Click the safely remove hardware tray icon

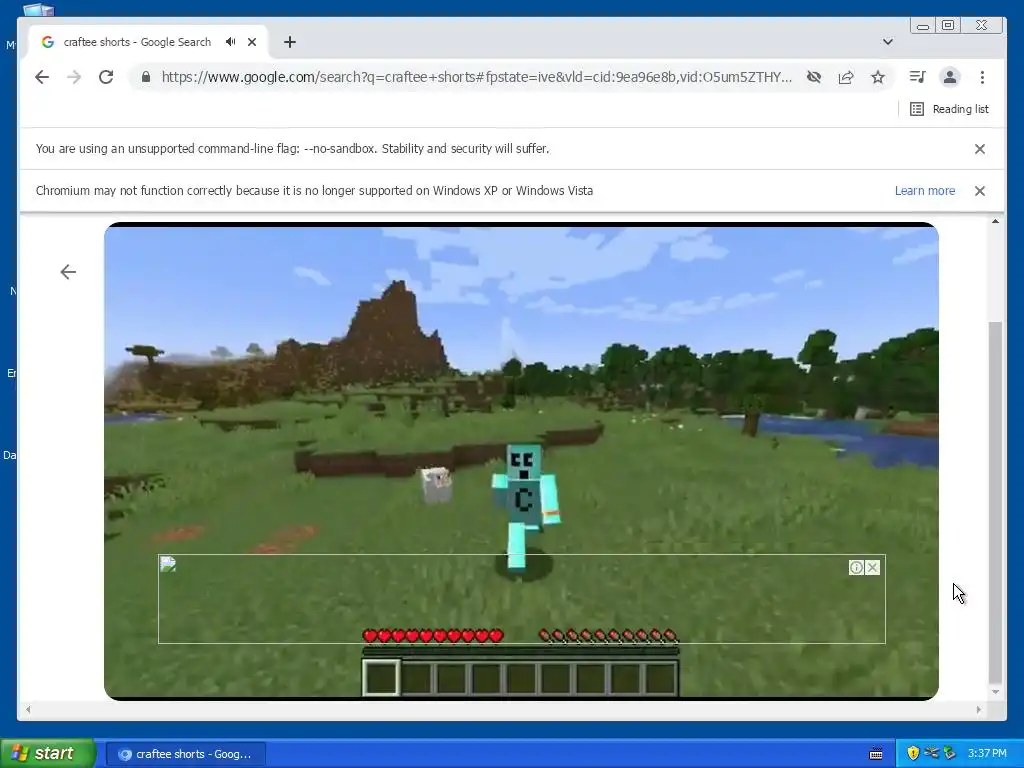(x=949, y=754)
